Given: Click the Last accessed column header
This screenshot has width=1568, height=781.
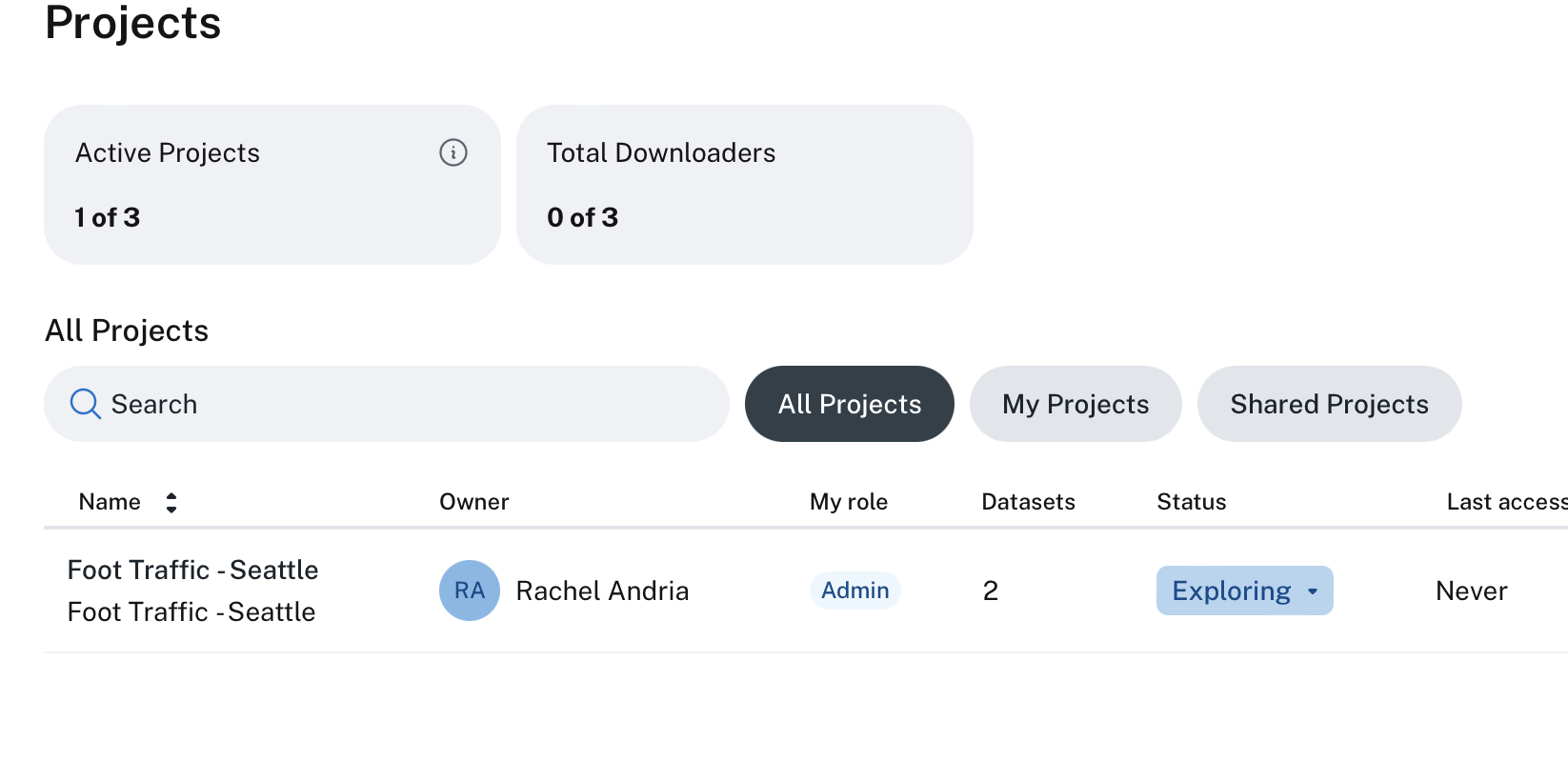Looking at the screenshot, I should [1505, 502].
